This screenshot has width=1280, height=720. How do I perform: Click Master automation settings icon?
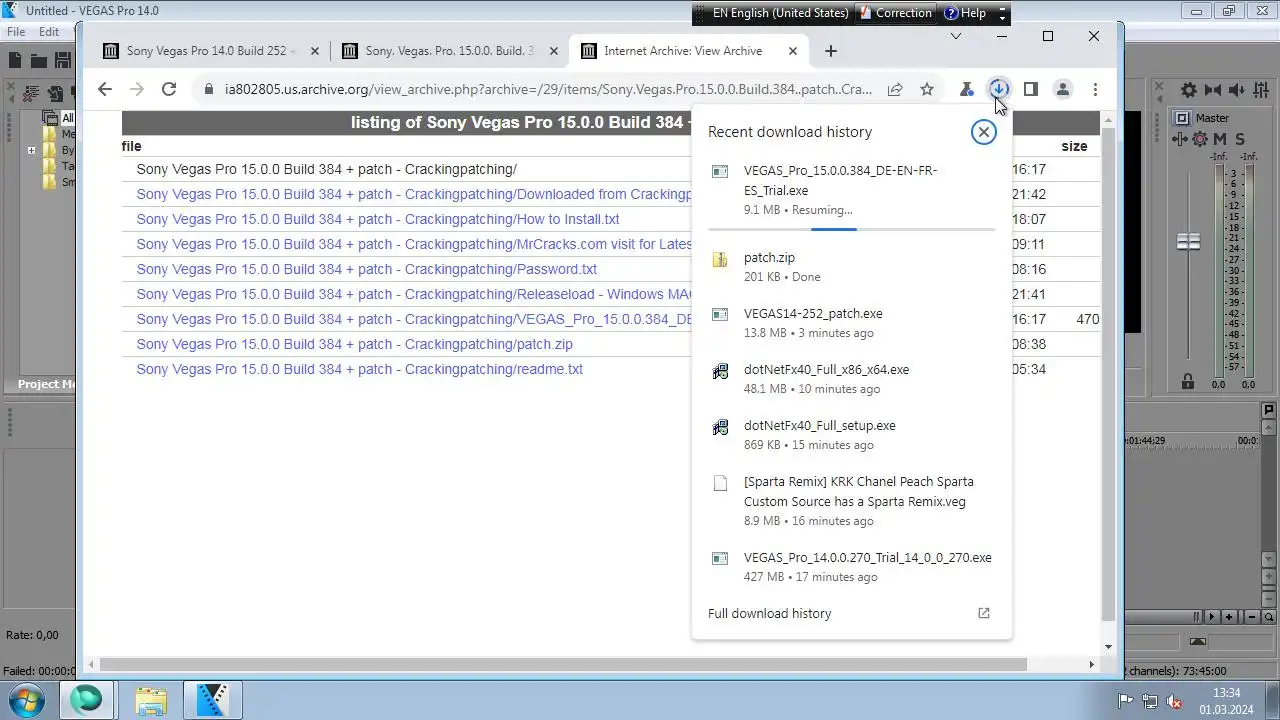(1200, 139)
